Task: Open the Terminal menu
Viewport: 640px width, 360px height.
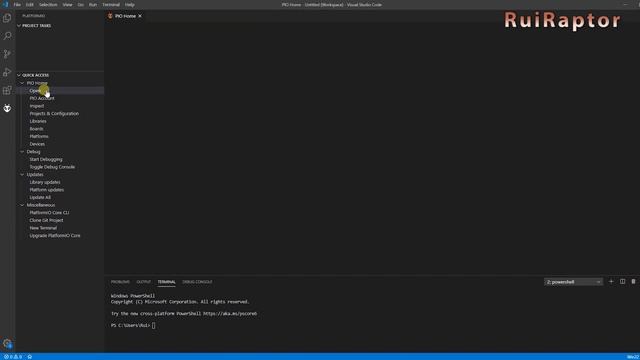Action: [x=111, y=4]
